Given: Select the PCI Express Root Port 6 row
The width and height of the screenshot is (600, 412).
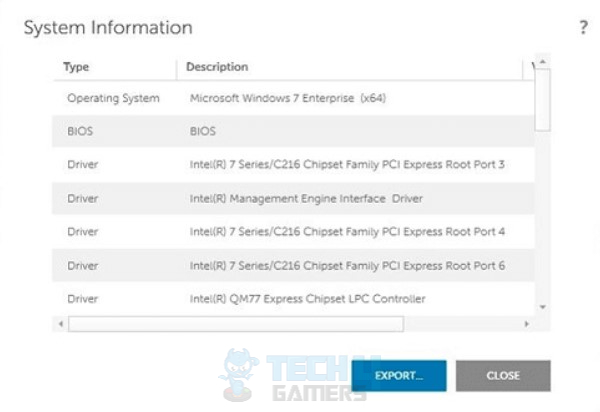Looking at the screenshot, I should [293, 265].
